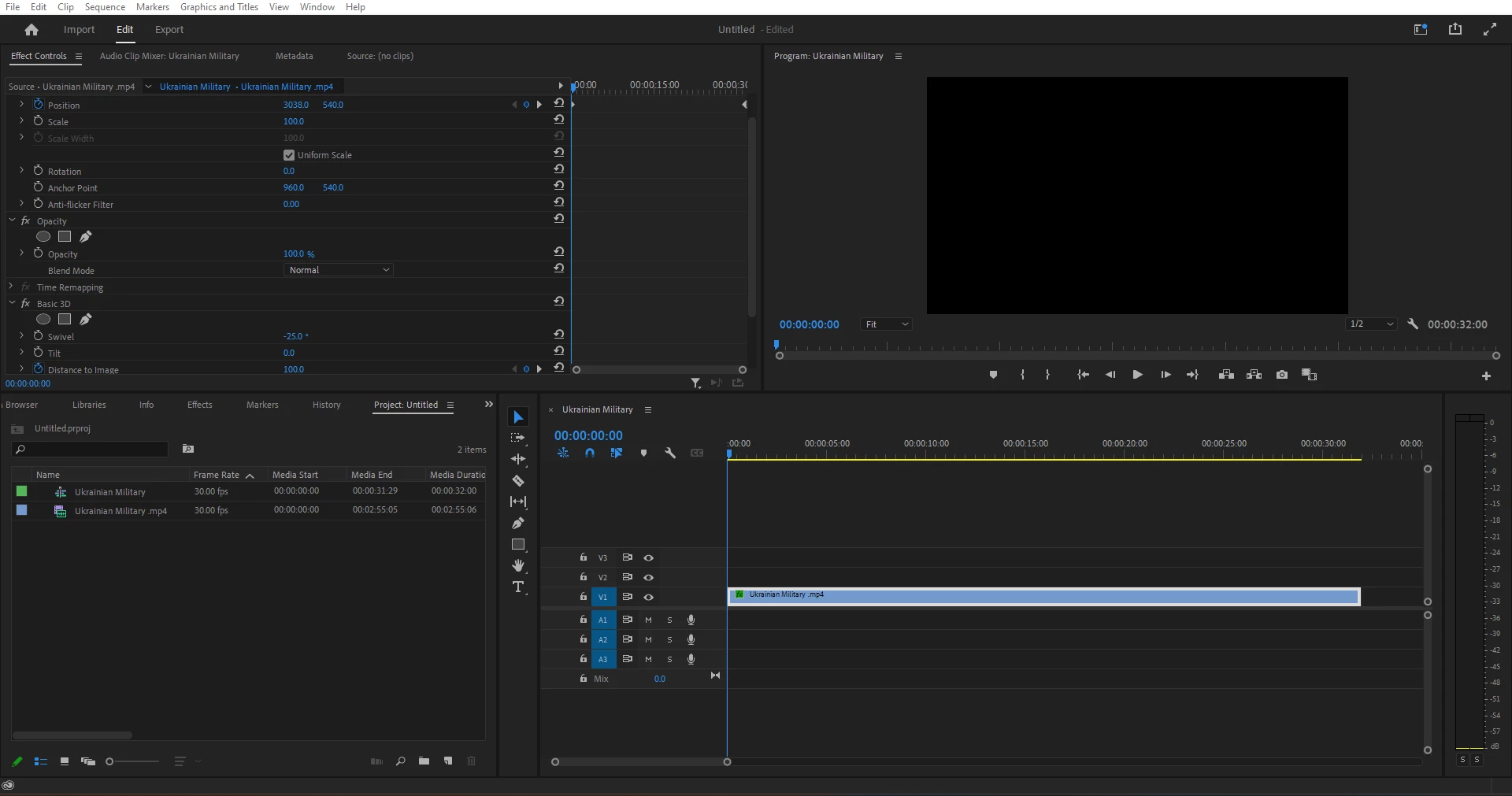Add a marker in the timeline
Image resolution: width=1512 pixels, height=796 pixels.
pyautogui.click(x=643, y=453)
